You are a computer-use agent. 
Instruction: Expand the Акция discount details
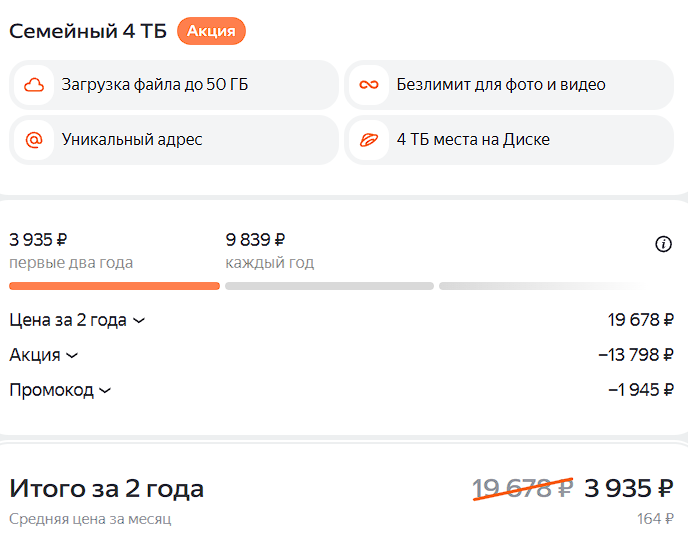44,355
